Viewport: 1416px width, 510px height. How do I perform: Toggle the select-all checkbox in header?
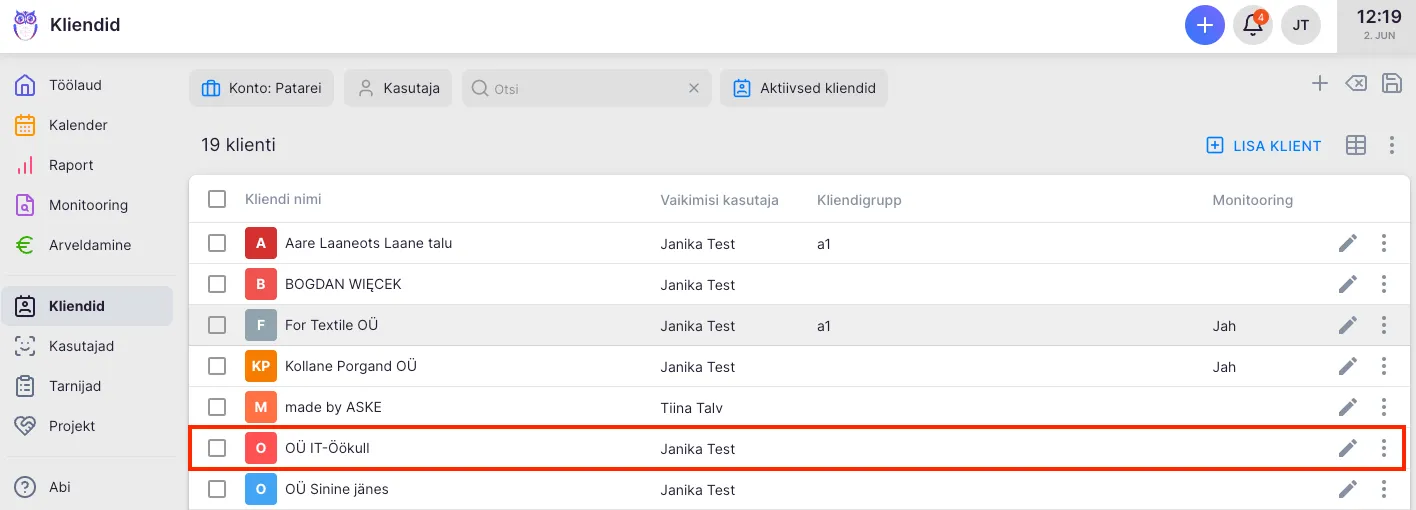pos(217,199)
